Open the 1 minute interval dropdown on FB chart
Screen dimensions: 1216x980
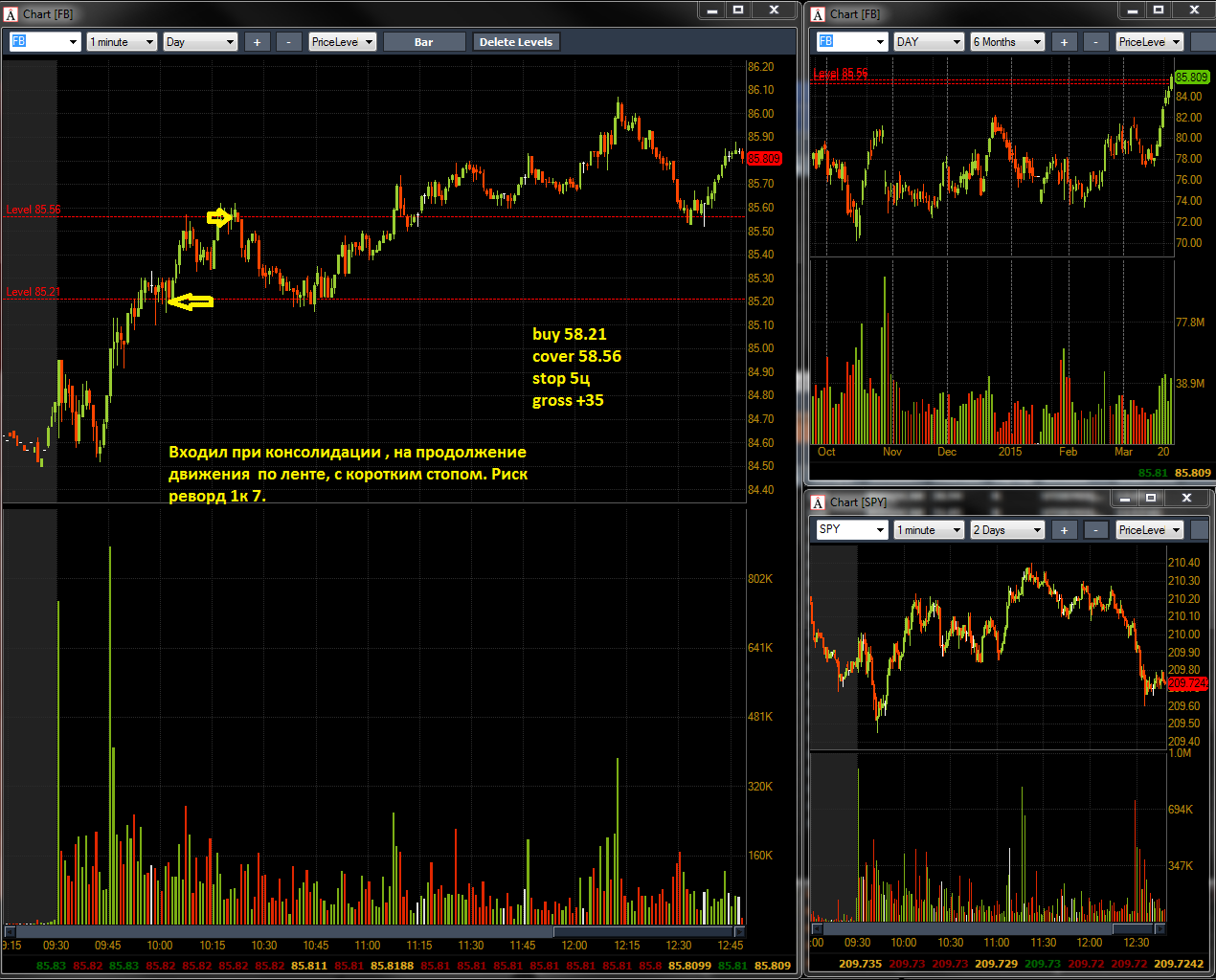(122, 42)
